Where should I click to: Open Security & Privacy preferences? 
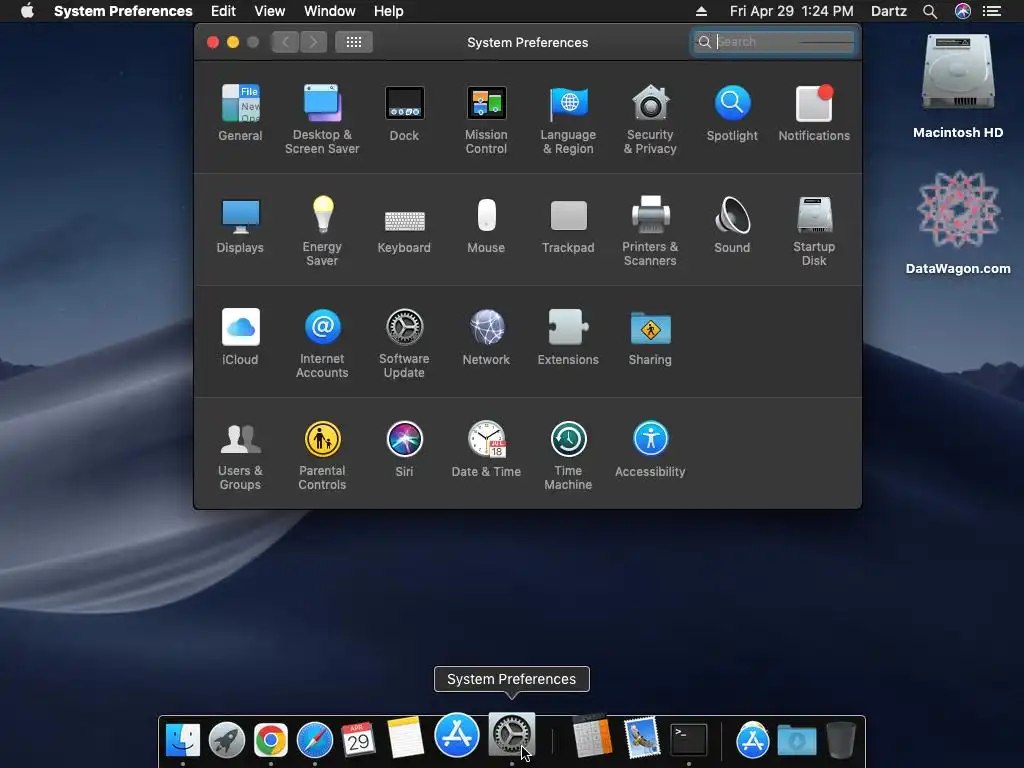[x=650, y=119]
